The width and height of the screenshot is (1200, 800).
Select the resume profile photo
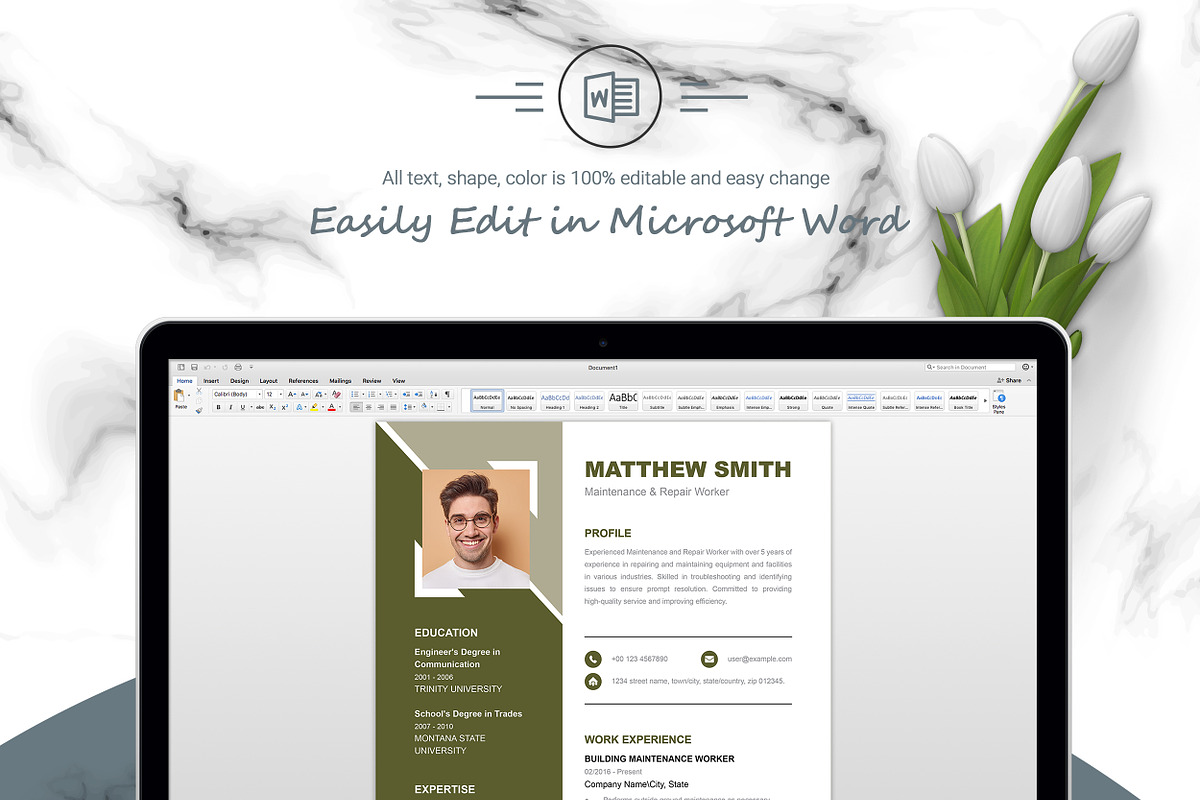pyautogui.click(x=476, y=529)
